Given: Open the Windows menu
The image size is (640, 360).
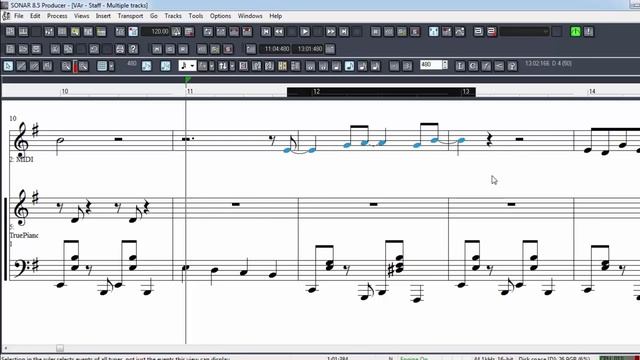Looking at the screenshot, I should pos(250,16).
